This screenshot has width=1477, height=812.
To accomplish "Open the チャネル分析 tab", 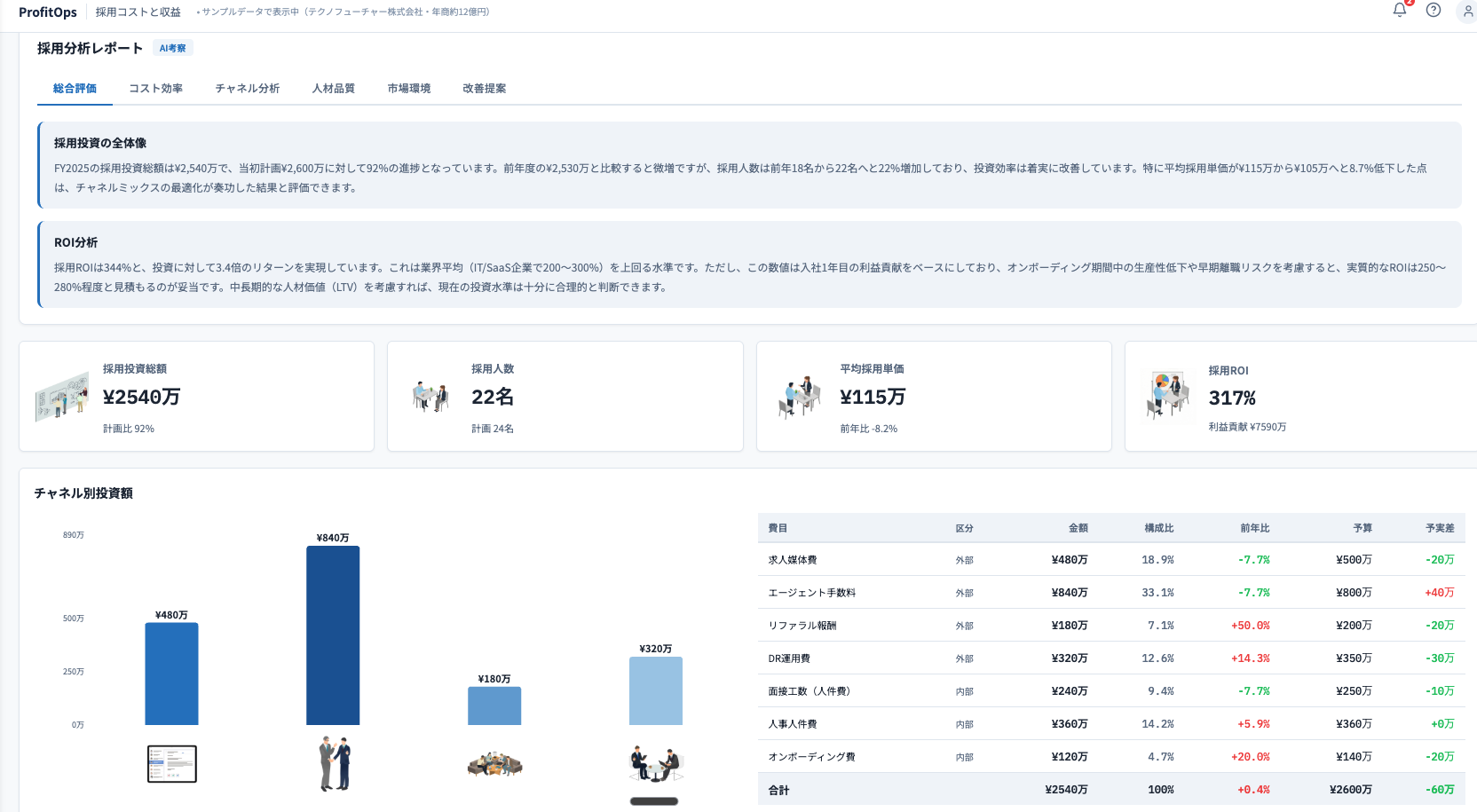I will point(246,88).
